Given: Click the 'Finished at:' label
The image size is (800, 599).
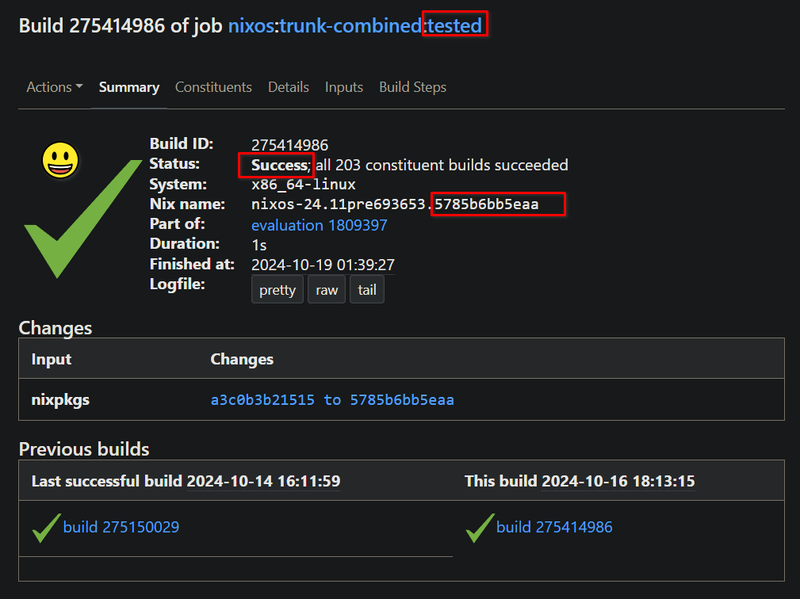Looking at the screenshot, I should (x=192, y=264).
